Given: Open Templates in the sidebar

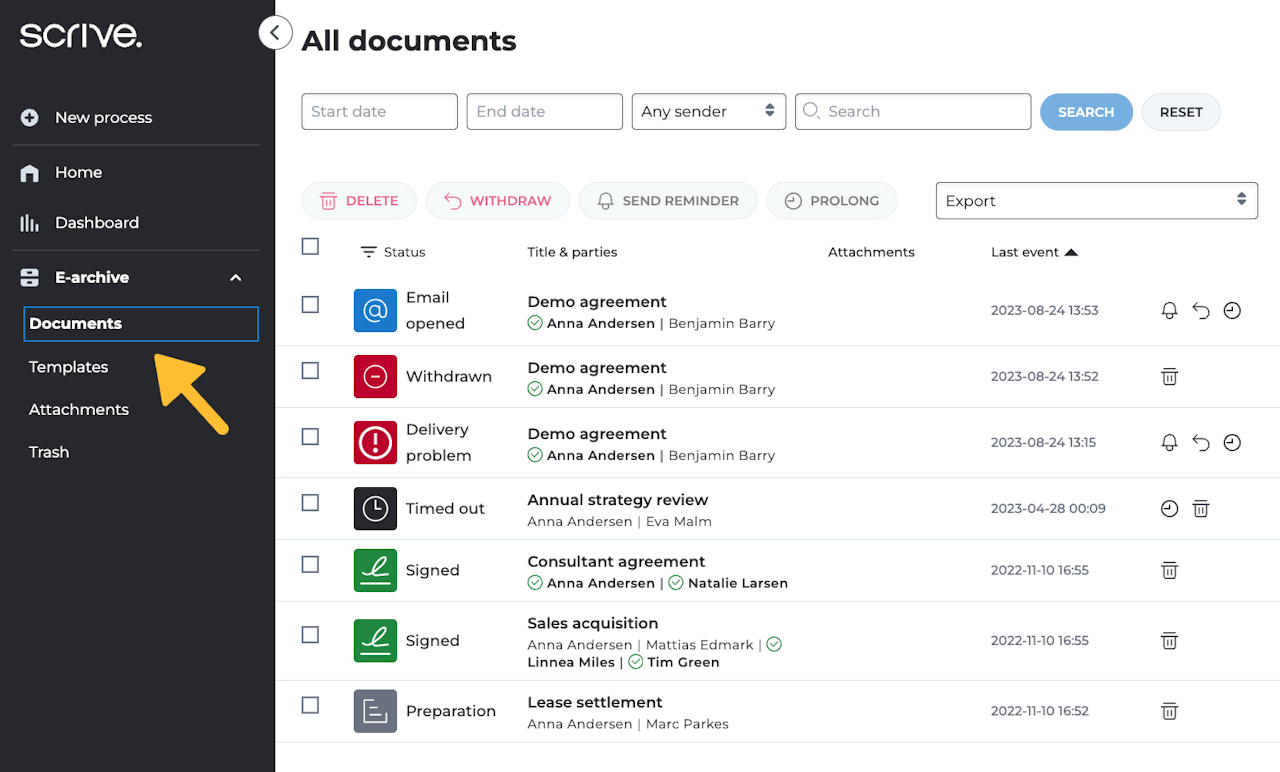Looking at the screenshot, I should (x=68, y=367).
